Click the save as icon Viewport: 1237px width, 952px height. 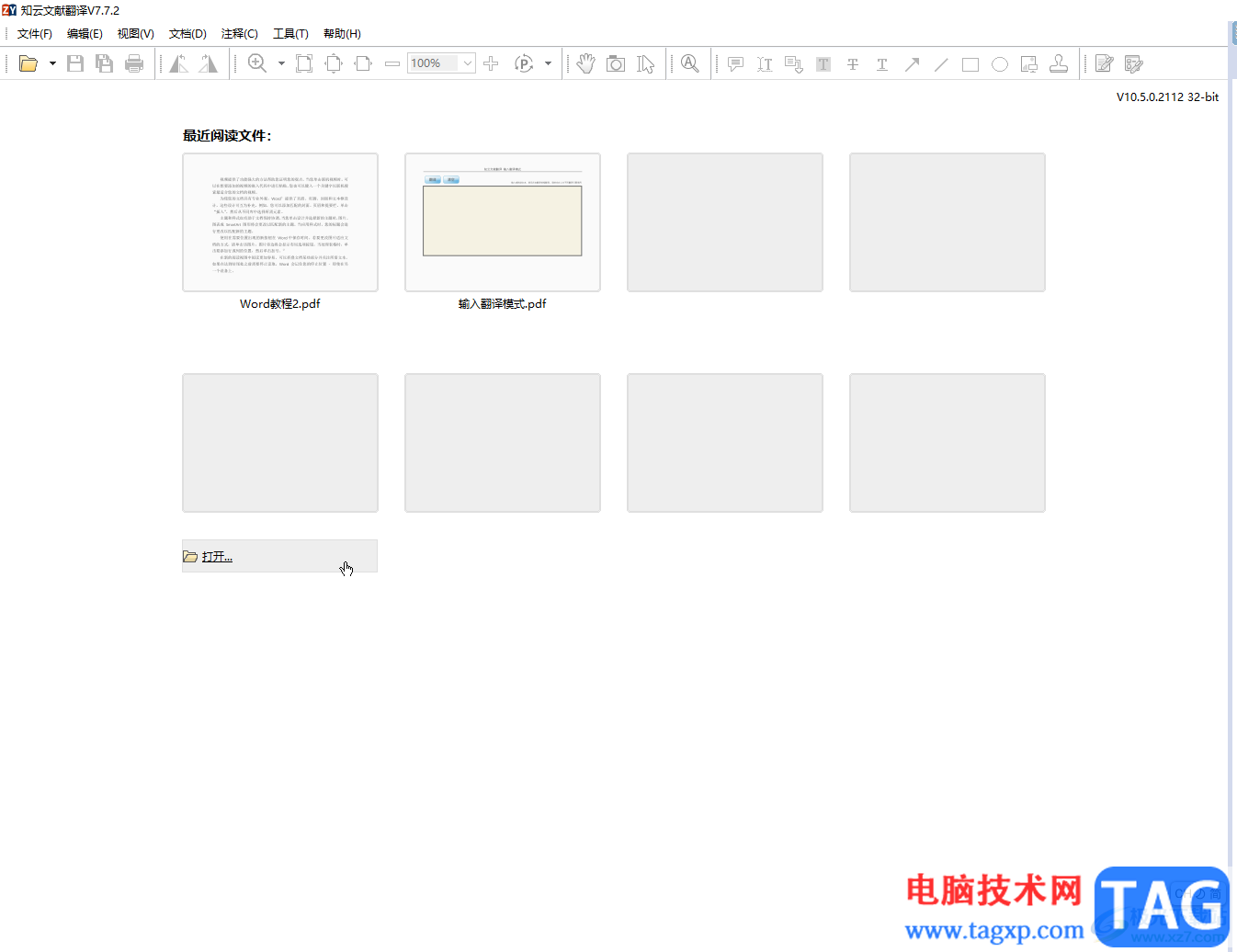click(x=105, y=63)
